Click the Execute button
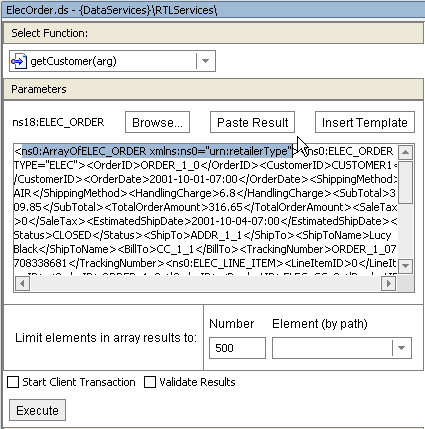The height and width of the screenshot is (429, 425). (37, 410)
